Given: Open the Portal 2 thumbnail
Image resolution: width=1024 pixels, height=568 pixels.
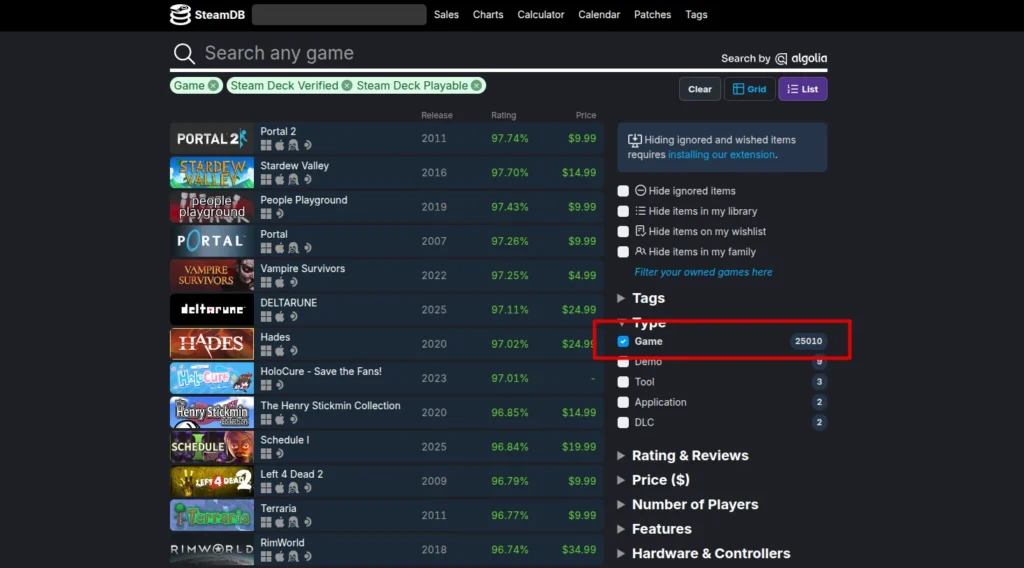Looking at the screenshot, I should 212,138.
